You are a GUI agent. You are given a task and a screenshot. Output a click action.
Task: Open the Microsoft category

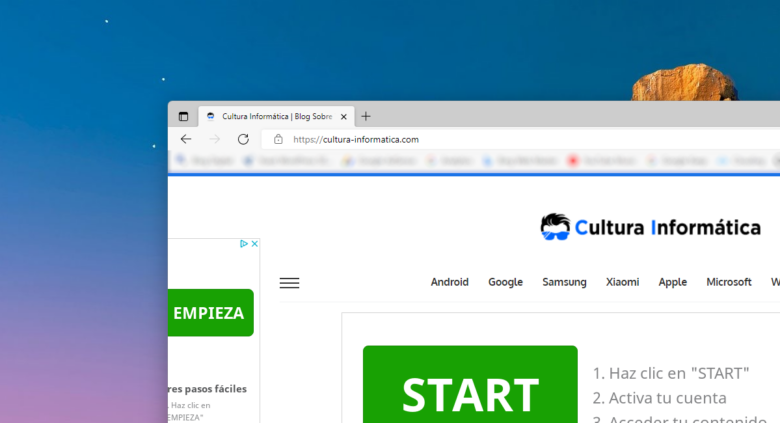click(x=729, y=282)
